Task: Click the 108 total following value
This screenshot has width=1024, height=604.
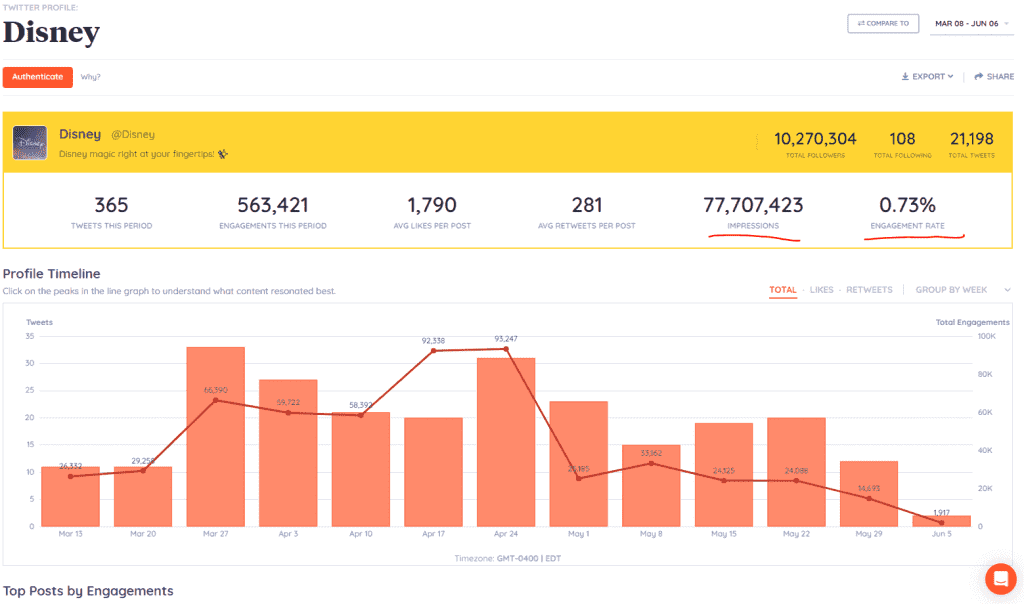Action: 903,139
